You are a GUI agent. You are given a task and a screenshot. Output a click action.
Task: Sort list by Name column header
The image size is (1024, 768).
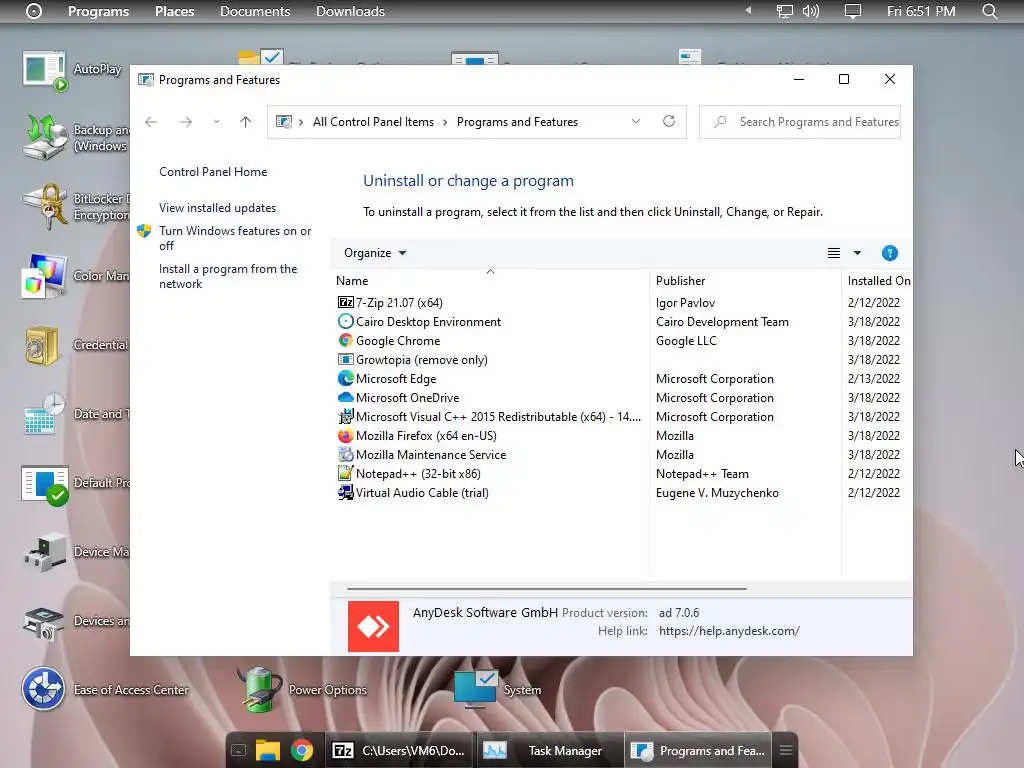(x=352, y=281)
